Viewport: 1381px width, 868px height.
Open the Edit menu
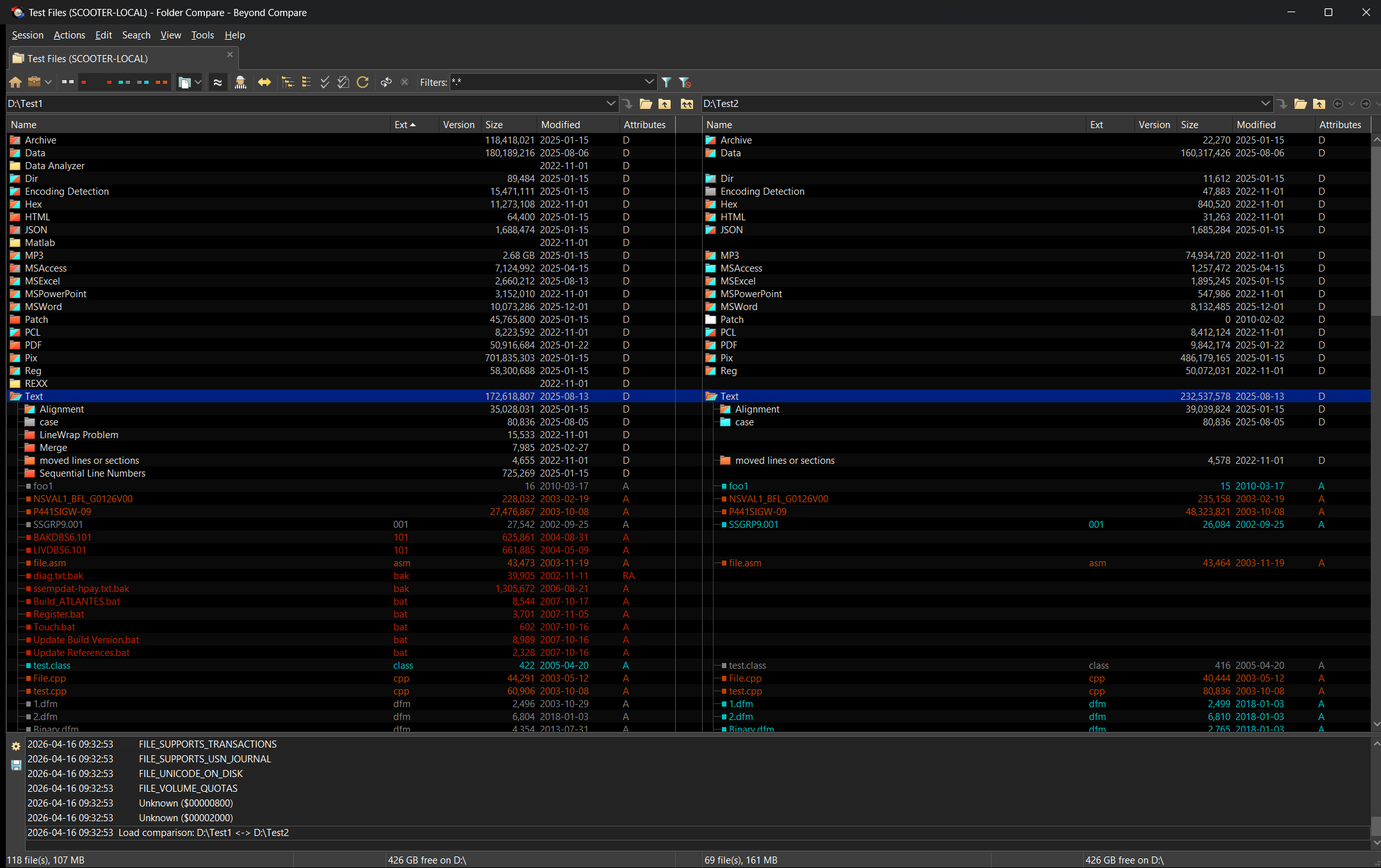tap(103, 35)
